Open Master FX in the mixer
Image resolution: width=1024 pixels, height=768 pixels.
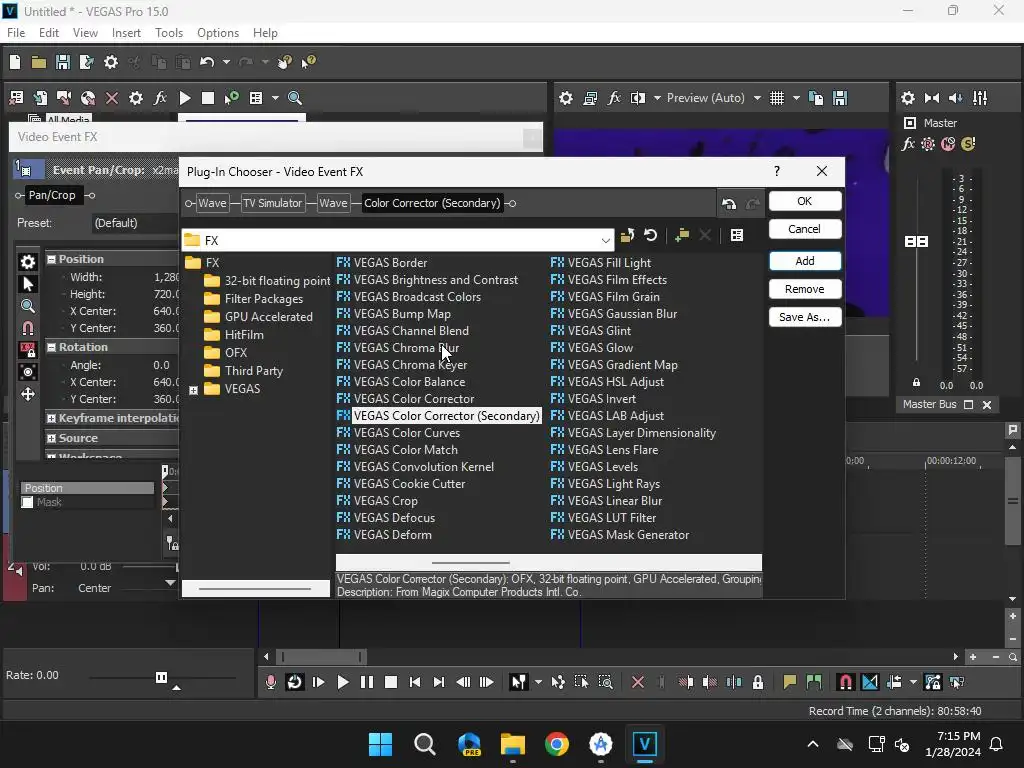pos(908,144)
